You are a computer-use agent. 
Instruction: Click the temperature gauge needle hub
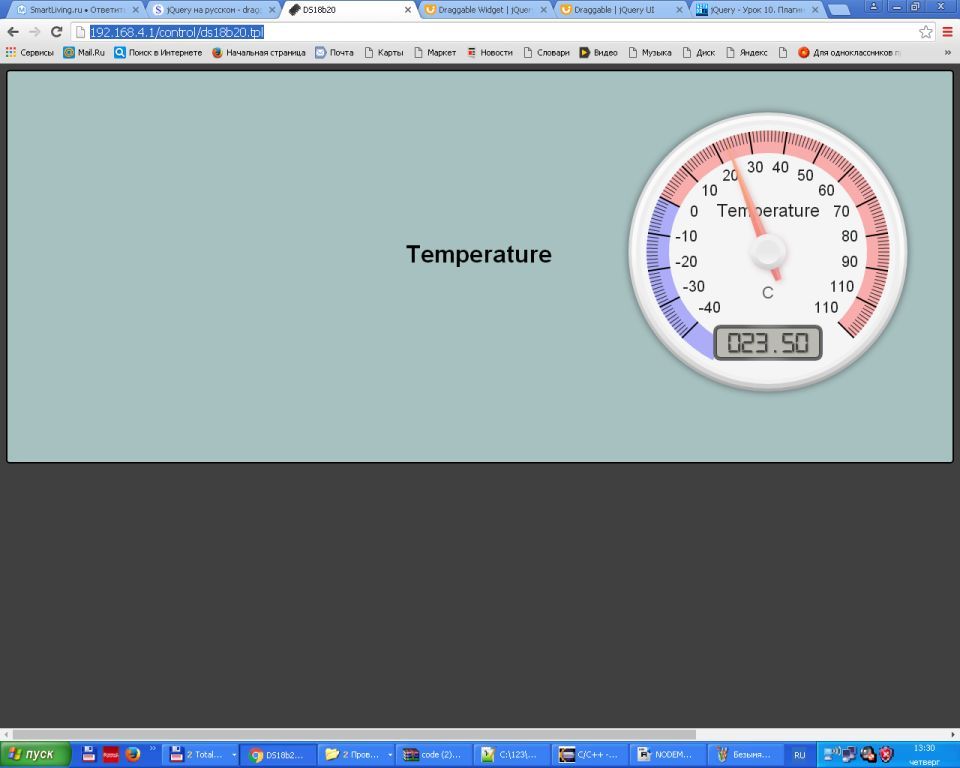[768, 251]
